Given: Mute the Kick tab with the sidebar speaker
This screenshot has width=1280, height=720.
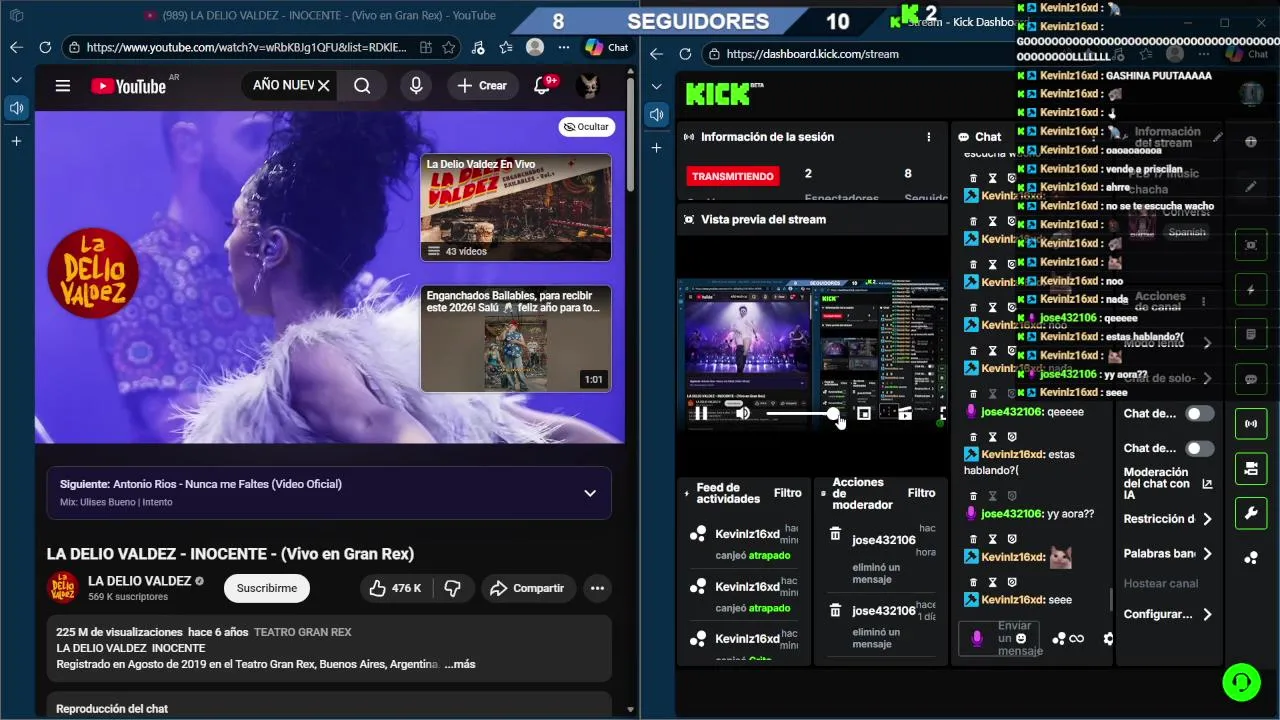Looking at the screenshot, I should tap(657, 115).
